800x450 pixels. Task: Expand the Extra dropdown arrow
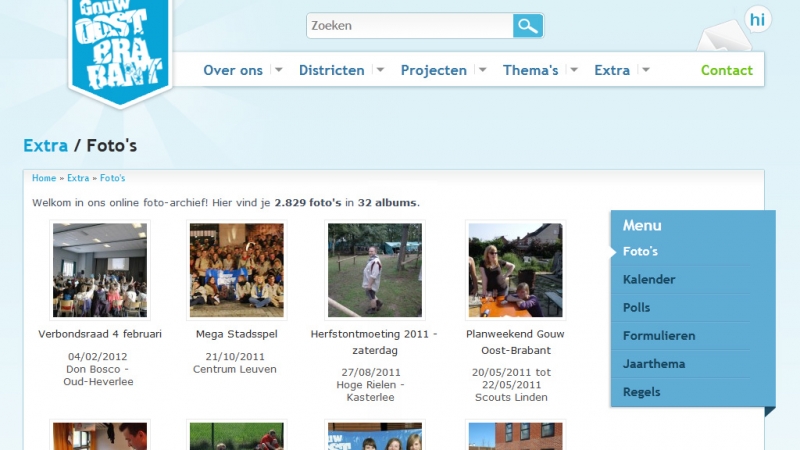(646, 70)
